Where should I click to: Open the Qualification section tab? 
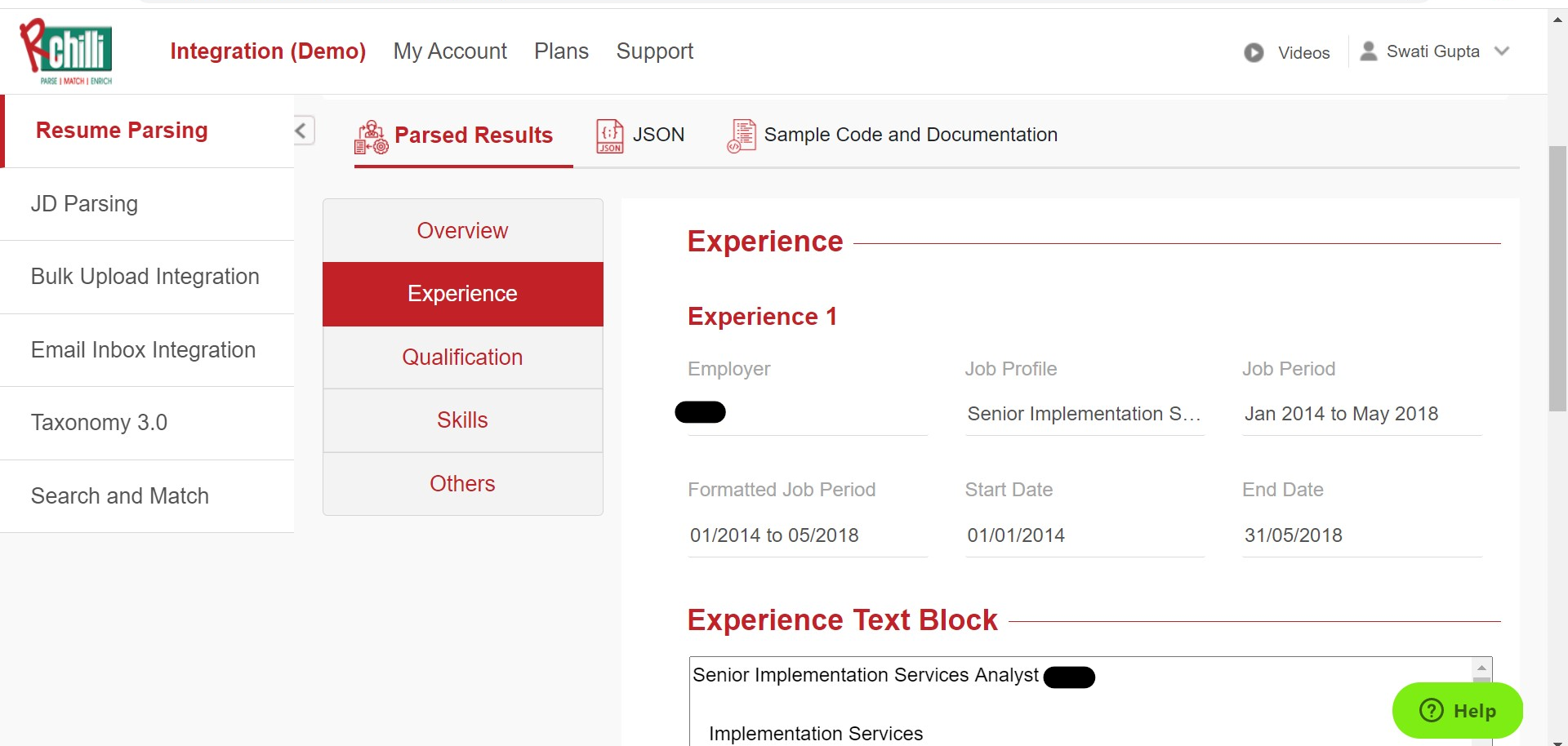[462, 357]
